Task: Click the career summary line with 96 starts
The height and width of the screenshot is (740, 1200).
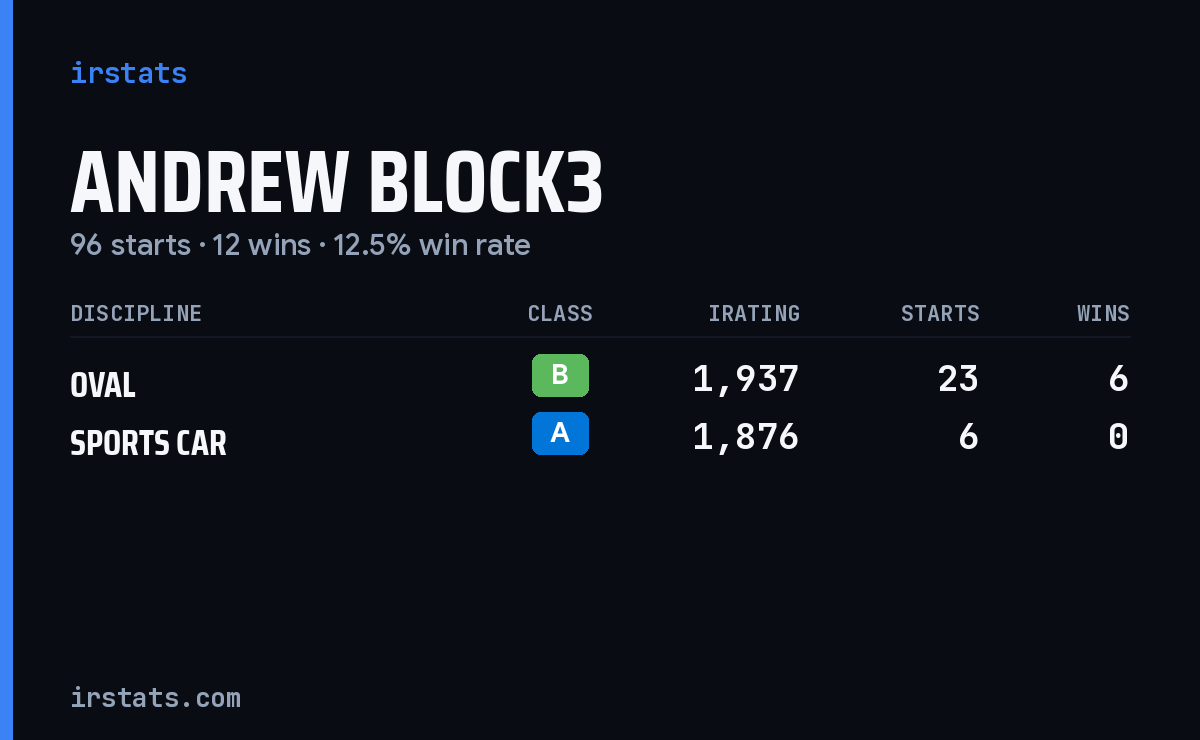Action: (x=300, y=245)
